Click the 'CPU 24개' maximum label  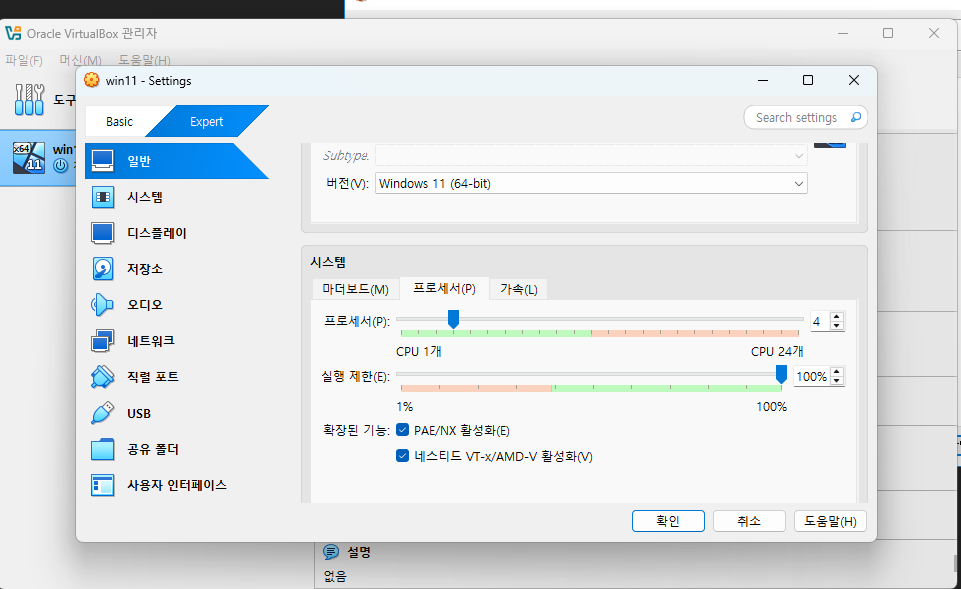[x=777, y=351]
